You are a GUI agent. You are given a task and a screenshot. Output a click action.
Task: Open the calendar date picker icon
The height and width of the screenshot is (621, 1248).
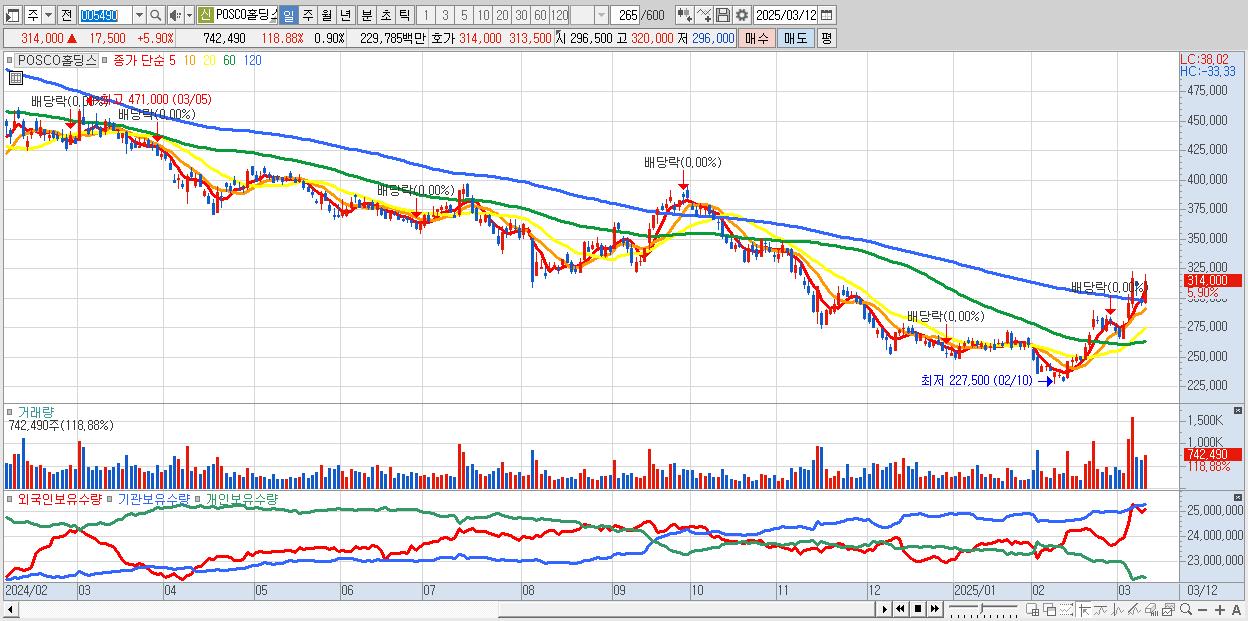[826, 15]
